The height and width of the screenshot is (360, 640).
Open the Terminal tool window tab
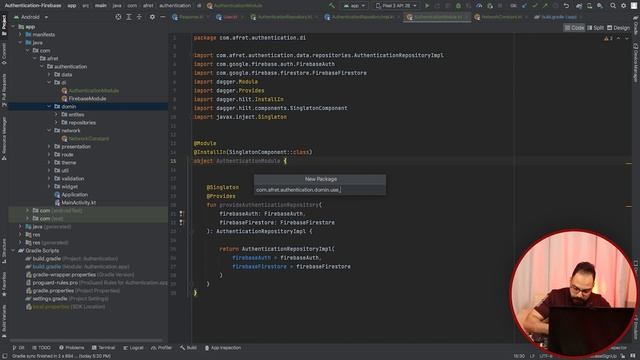[x=104, y=348]
